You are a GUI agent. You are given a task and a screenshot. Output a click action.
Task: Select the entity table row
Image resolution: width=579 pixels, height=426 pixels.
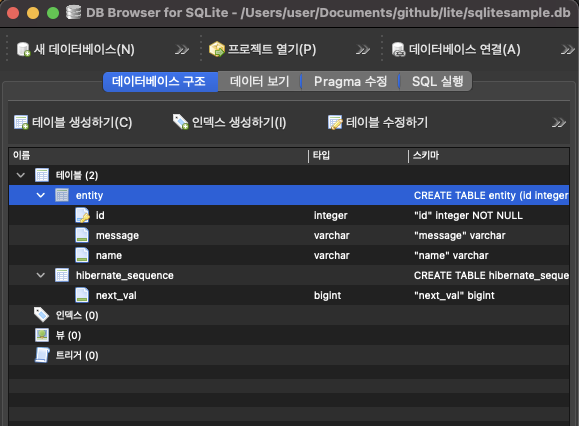point(289,195)
